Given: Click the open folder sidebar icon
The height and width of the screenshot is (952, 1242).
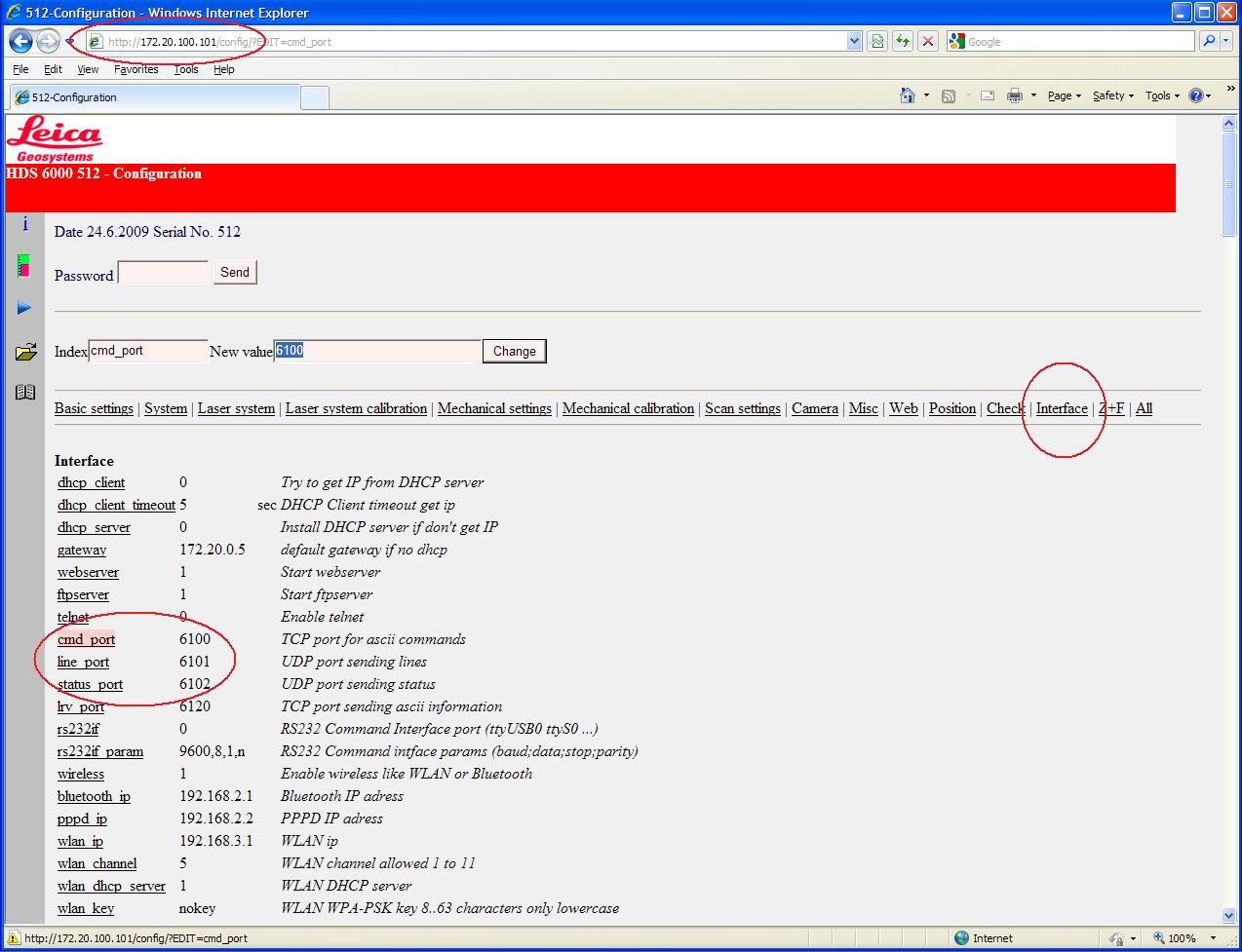Looking at the screenshot, I should tap(25, 351).
